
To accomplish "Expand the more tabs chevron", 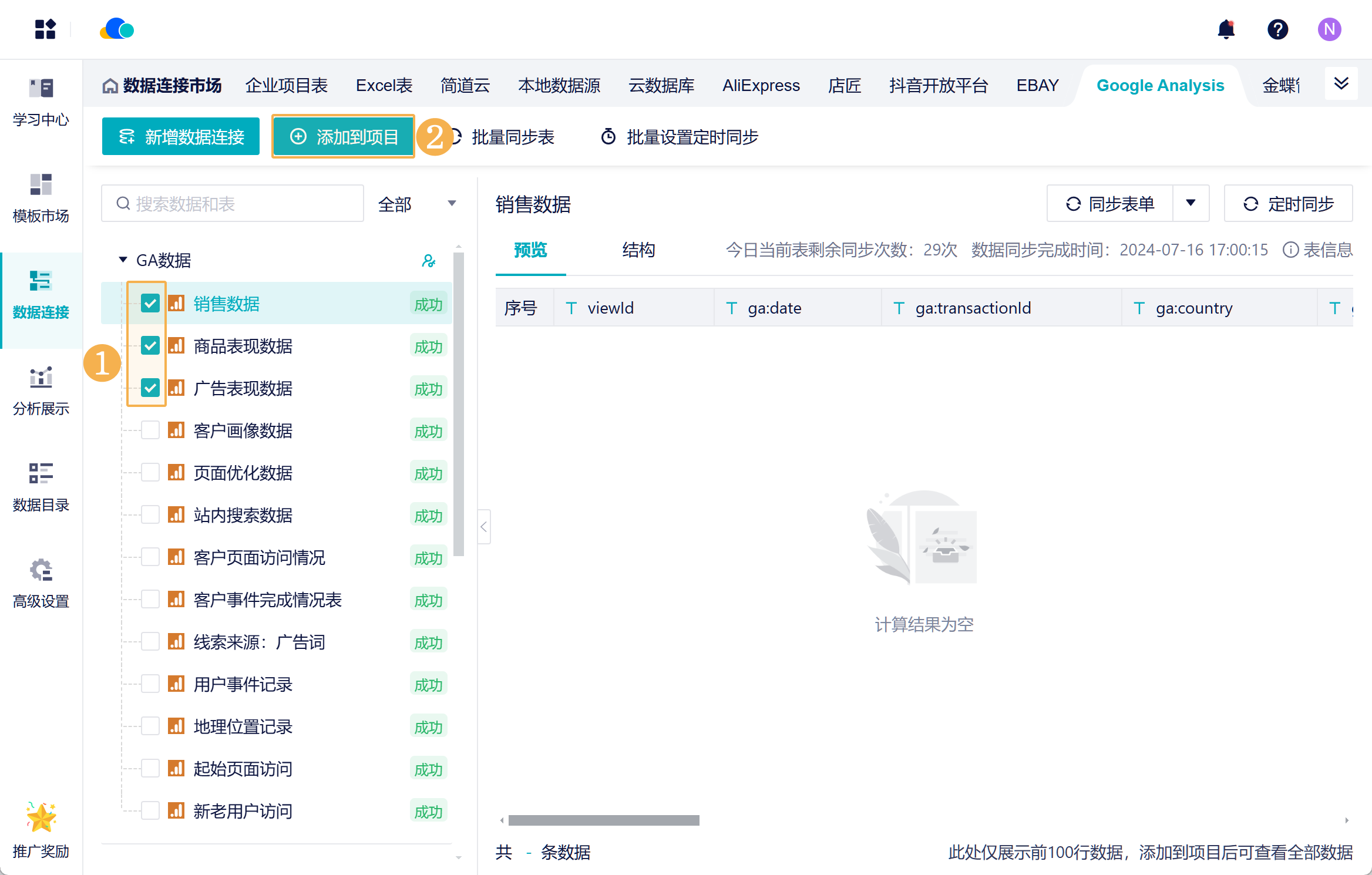I will tap(1341, 83).
